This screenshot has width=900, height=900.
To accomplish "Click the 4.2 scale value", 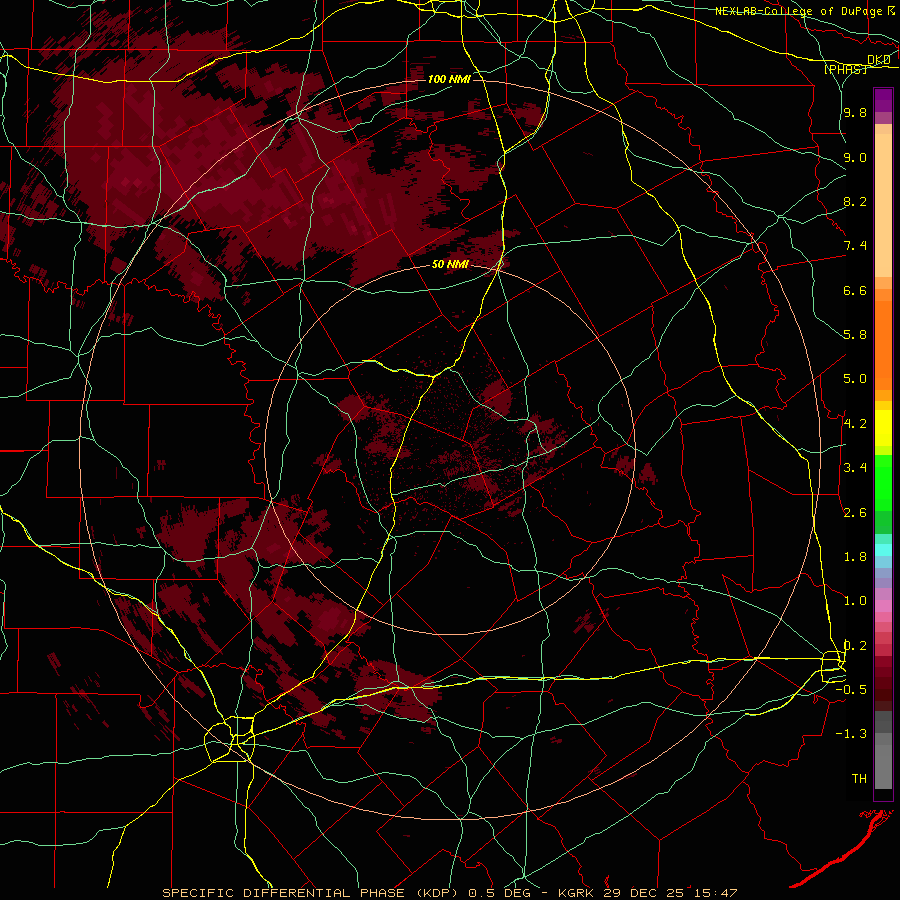I will [855, 424].
